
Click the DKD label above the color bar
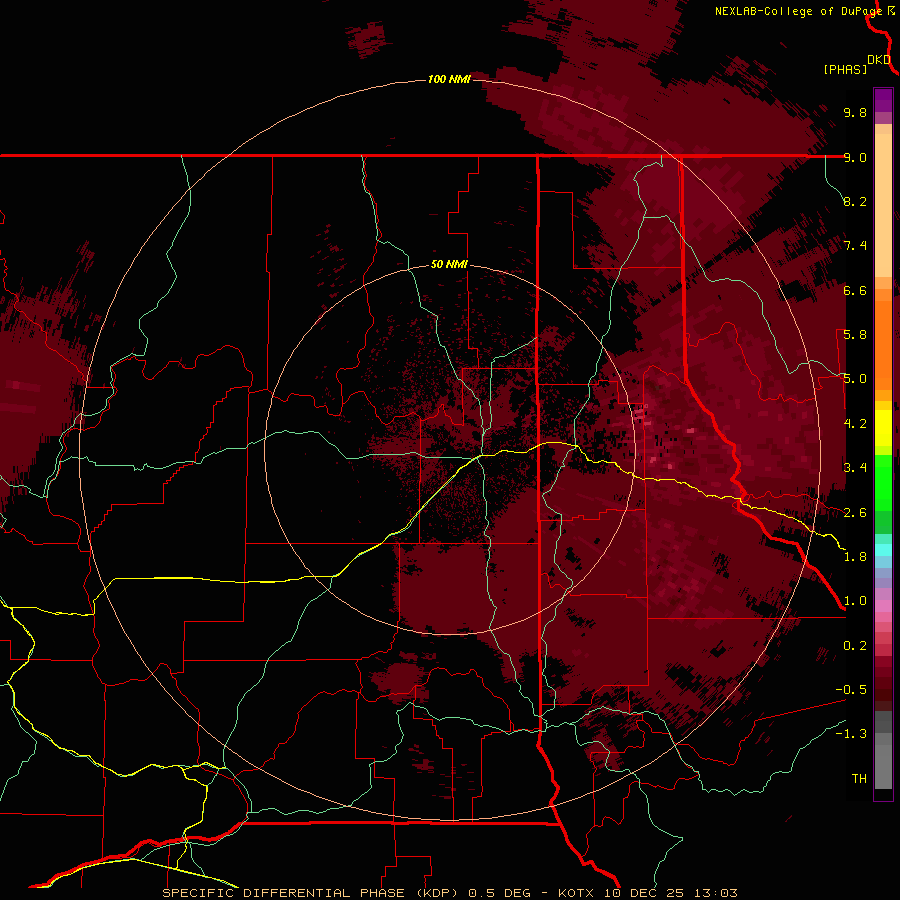pos(879,60)
